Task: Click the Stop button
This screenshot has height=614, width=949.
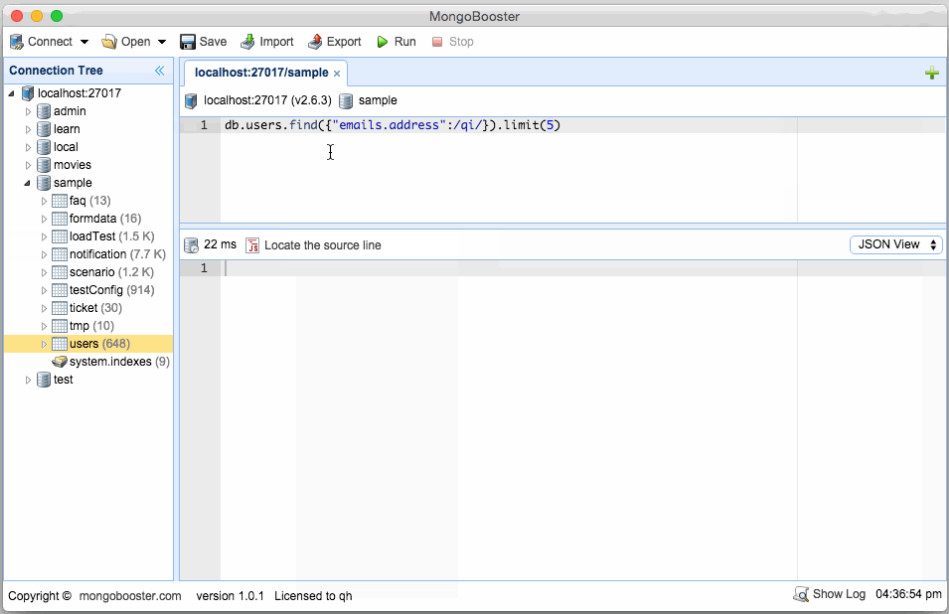Action: (452, 42)
